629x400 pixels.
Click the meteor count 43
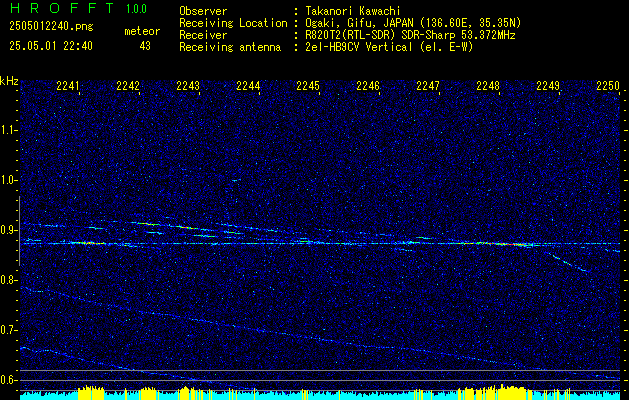coord(145,46)
